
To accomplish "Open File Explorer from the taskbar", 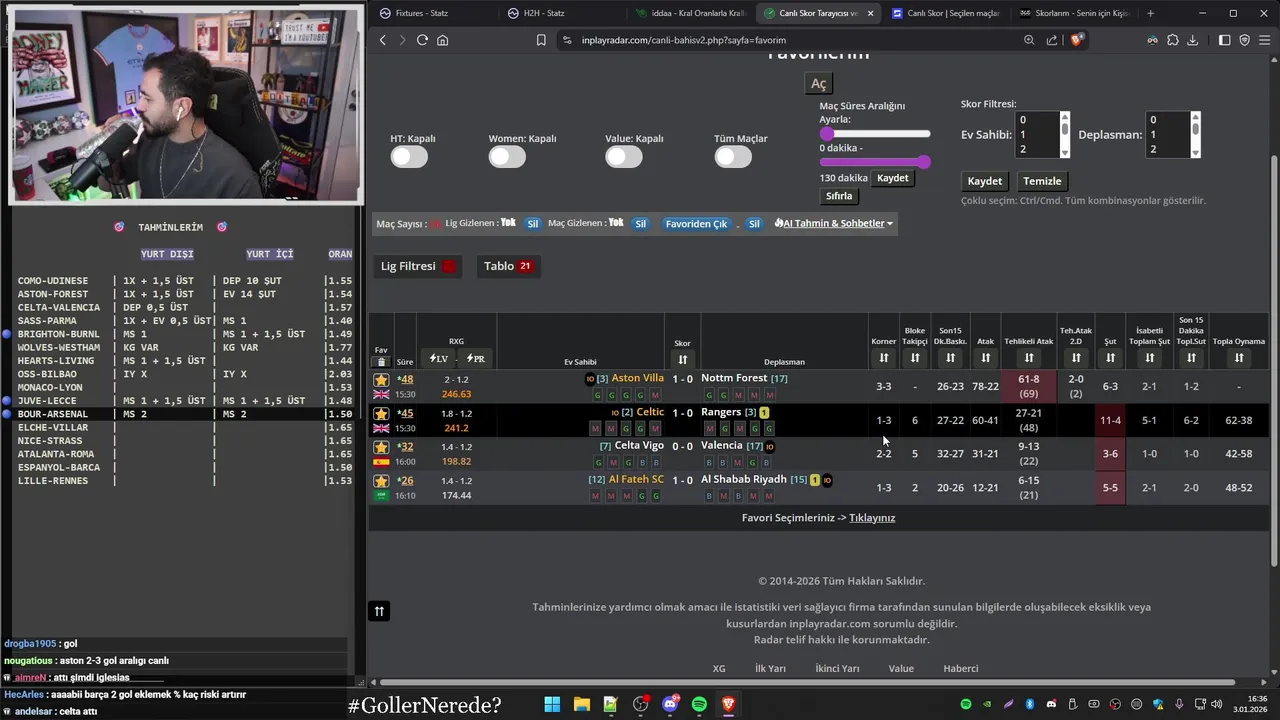I will coord(581,705).
